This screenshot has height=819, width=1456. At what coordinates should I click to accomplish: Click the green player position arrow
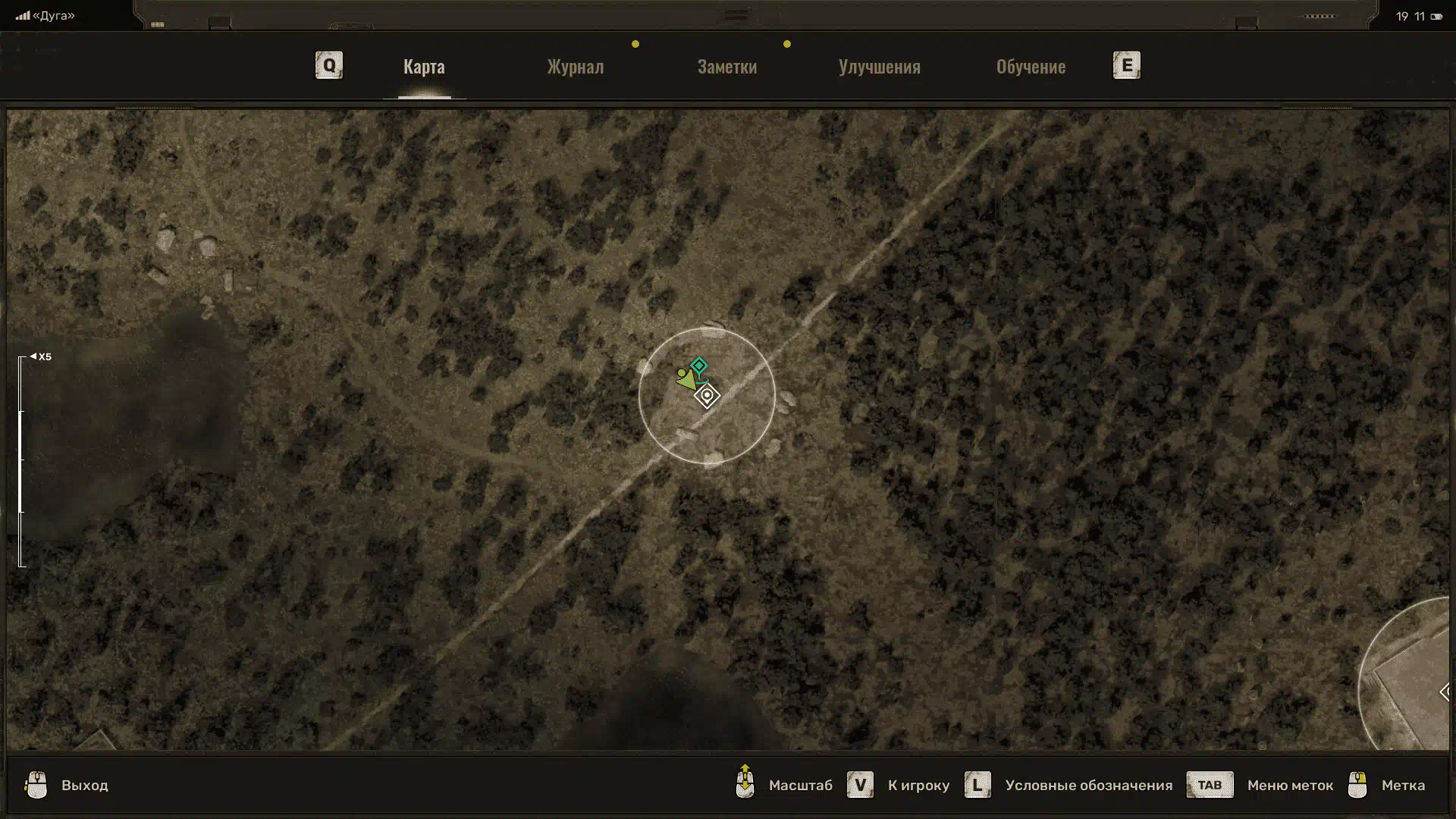click(x=686, y=379)
